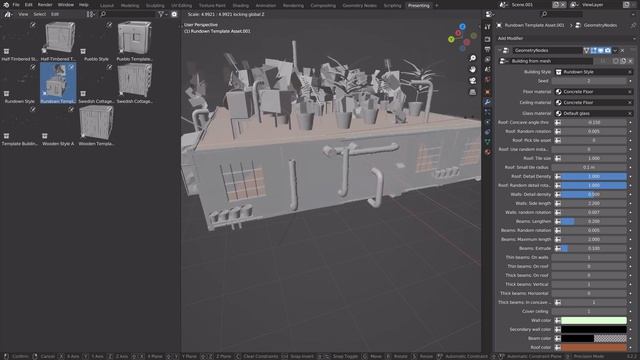Open the Object Constraints properties tab

487,132
